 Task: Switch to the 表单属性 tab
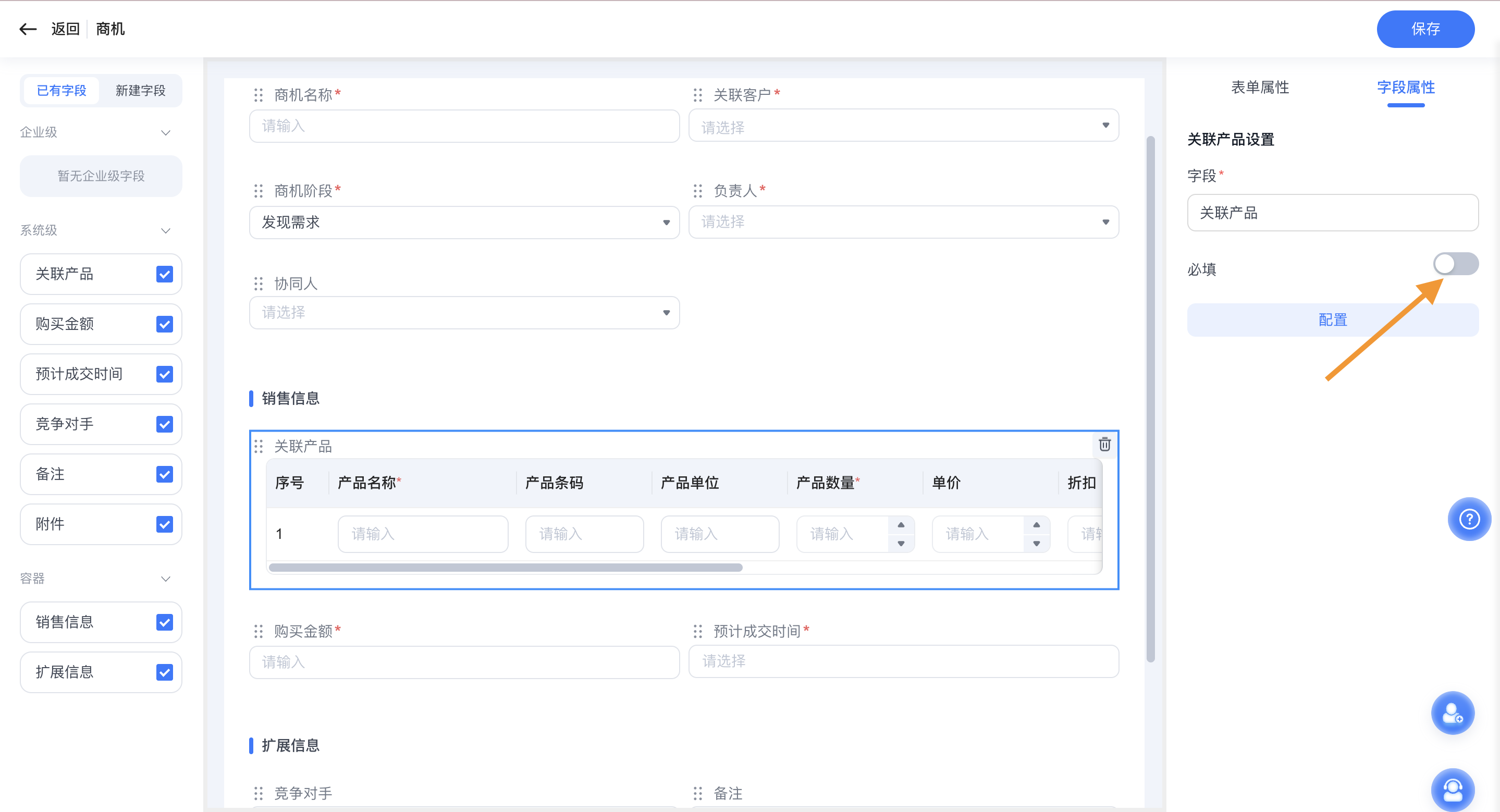[1260, 88]
